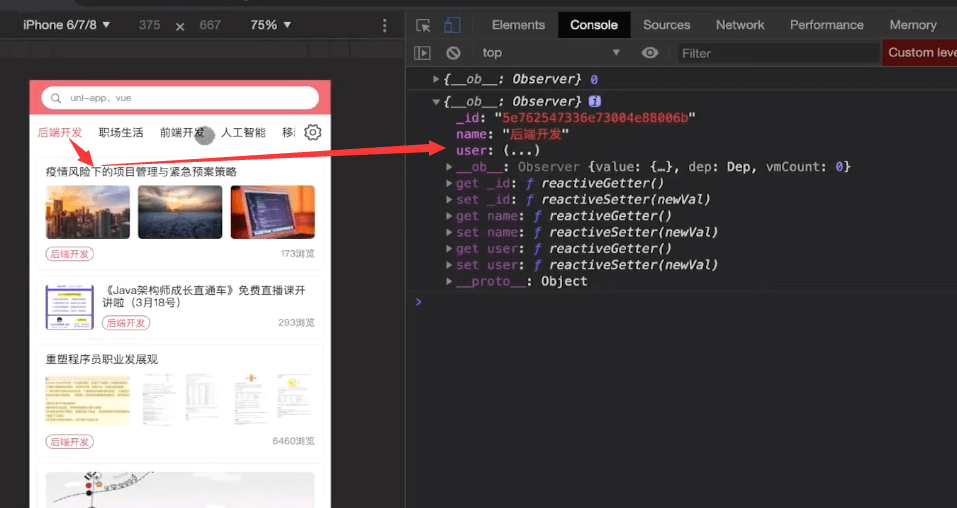The image size is (957, 508).
Task: Expand the __proto__ Object entry
Action: [x=449, y=281]
